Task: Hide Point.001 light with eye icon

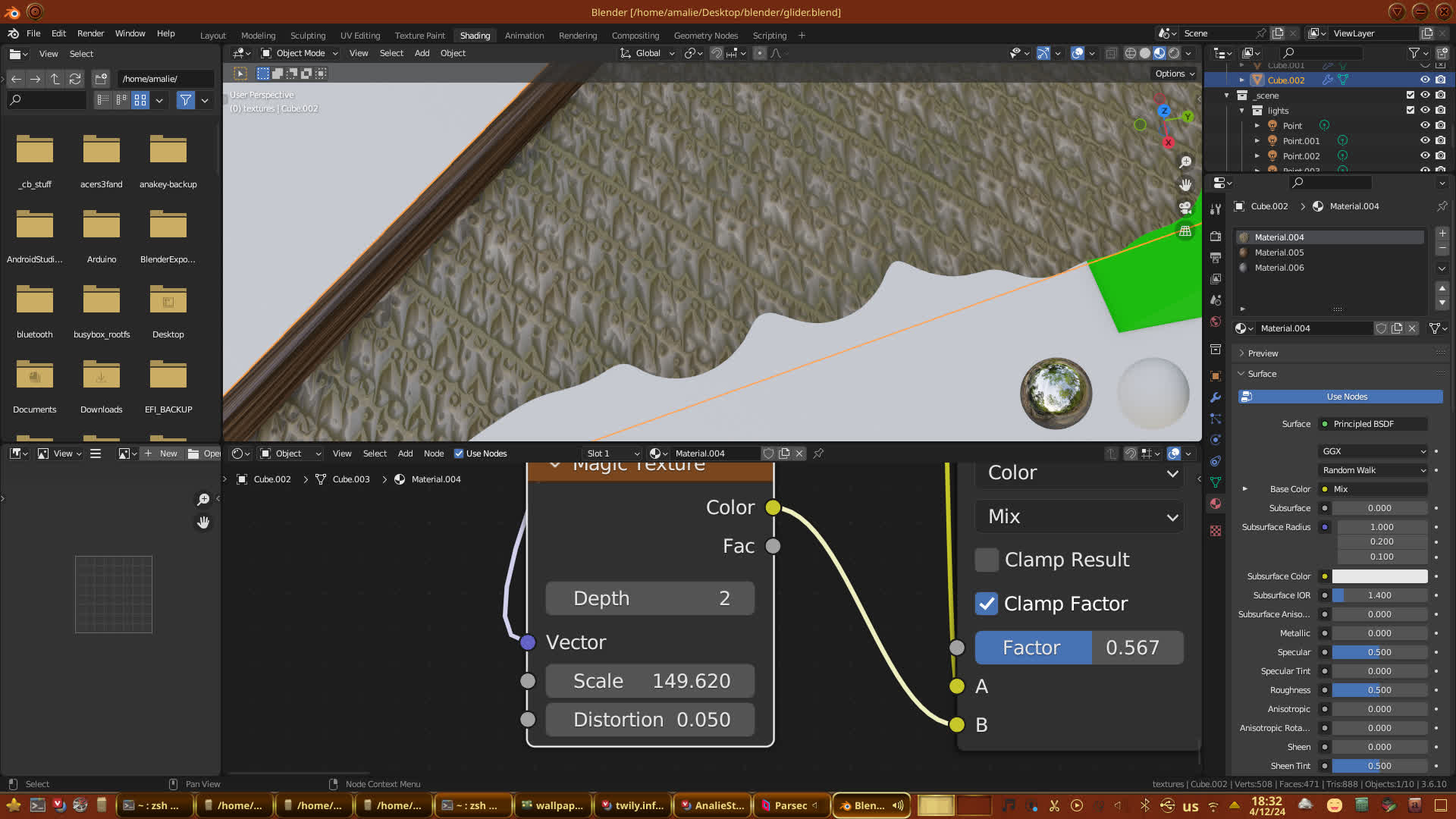Action: point(1425,141)
